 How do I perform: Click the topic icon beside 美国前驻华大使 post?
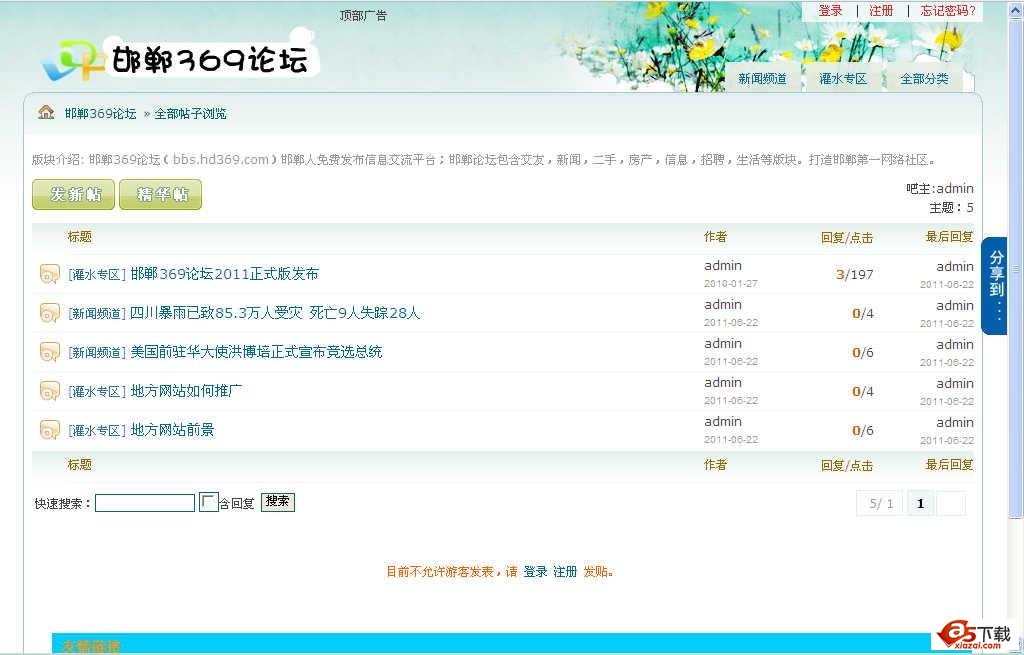coord(50,352)
